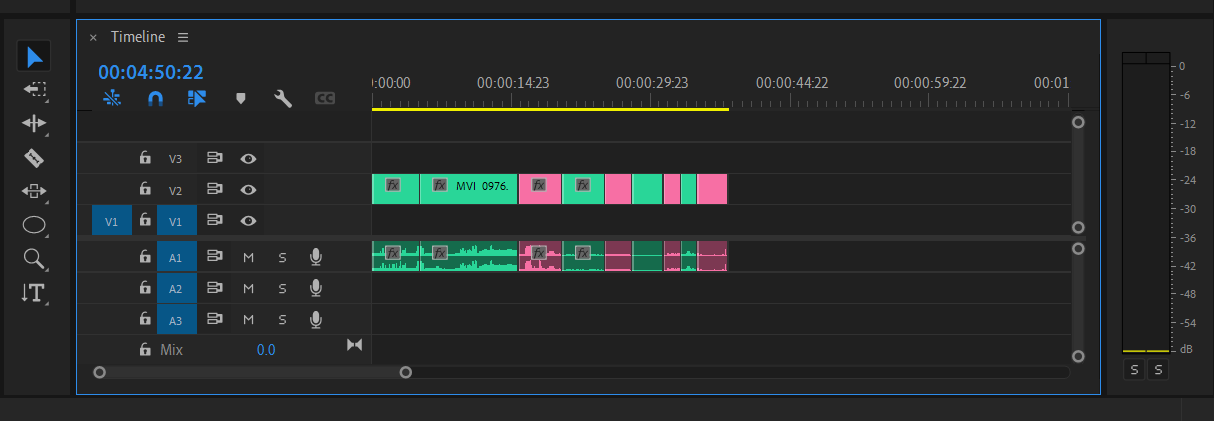This screenshot has height=421, width=1214.
Task: Choose the Slip tool
Action: 34,191
